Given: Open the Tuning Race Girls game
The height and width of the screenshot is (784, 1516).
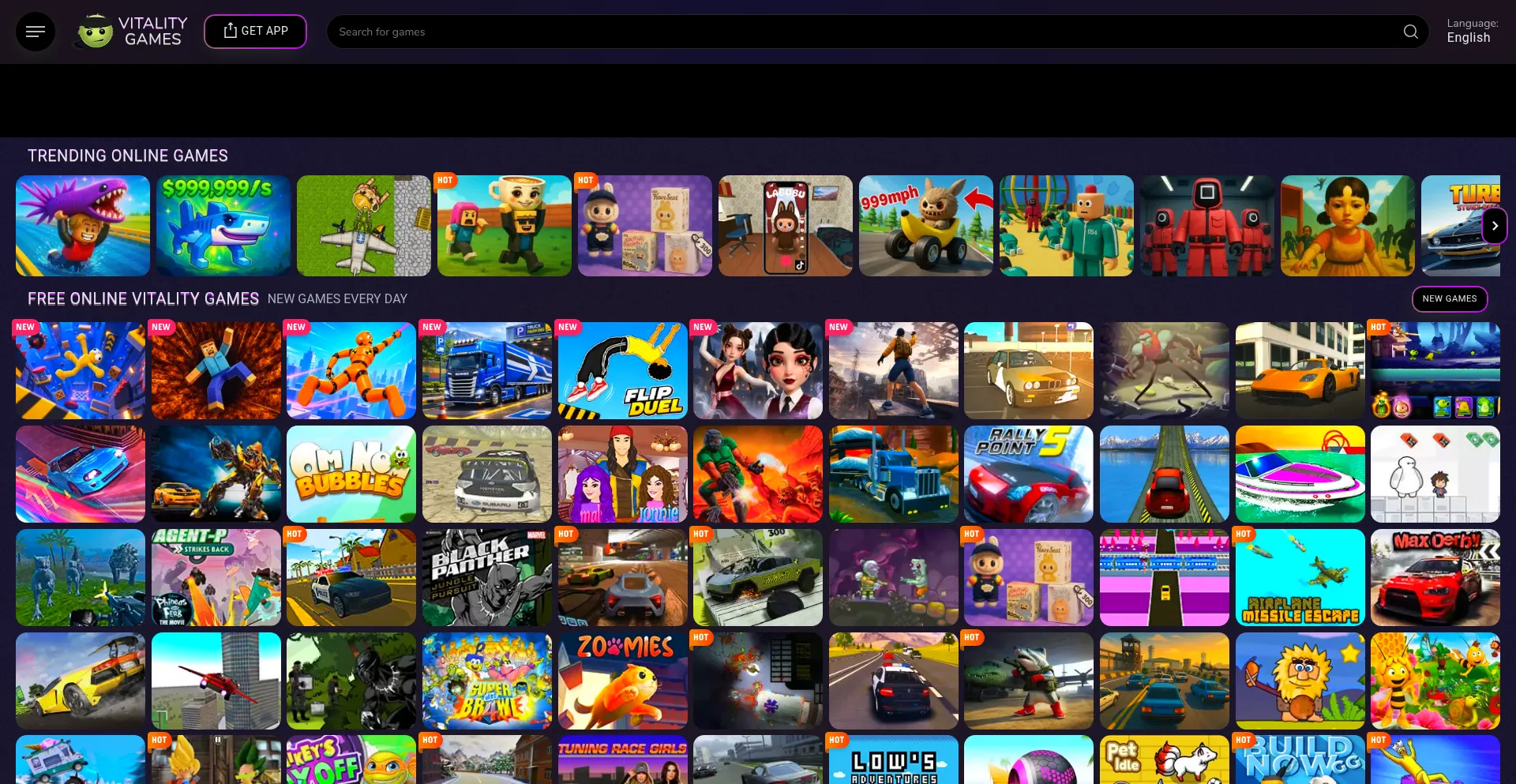Looking at the screenshot, I should pos(623,760).
